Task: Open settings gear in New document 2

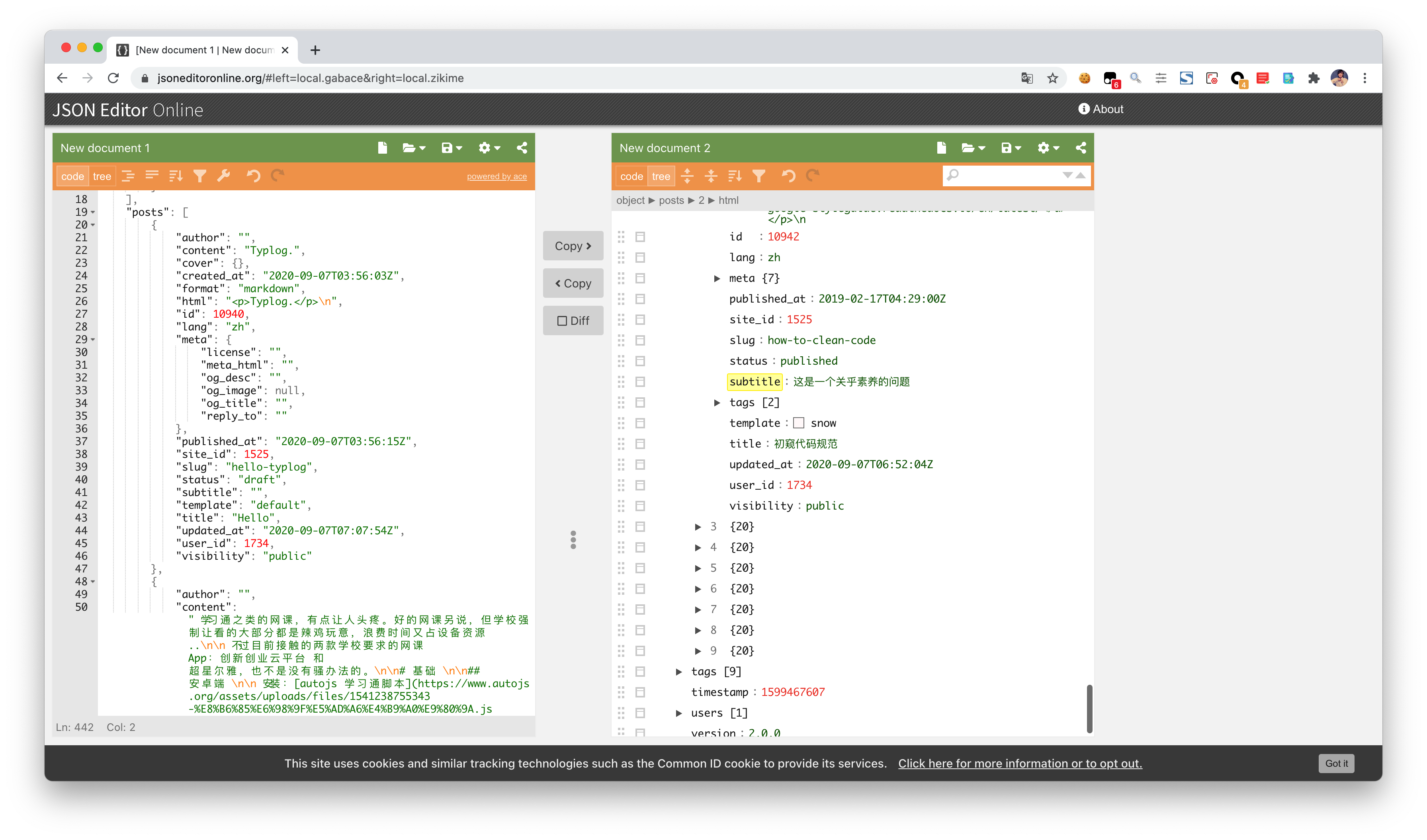Action: click(x=1048, y=148)
